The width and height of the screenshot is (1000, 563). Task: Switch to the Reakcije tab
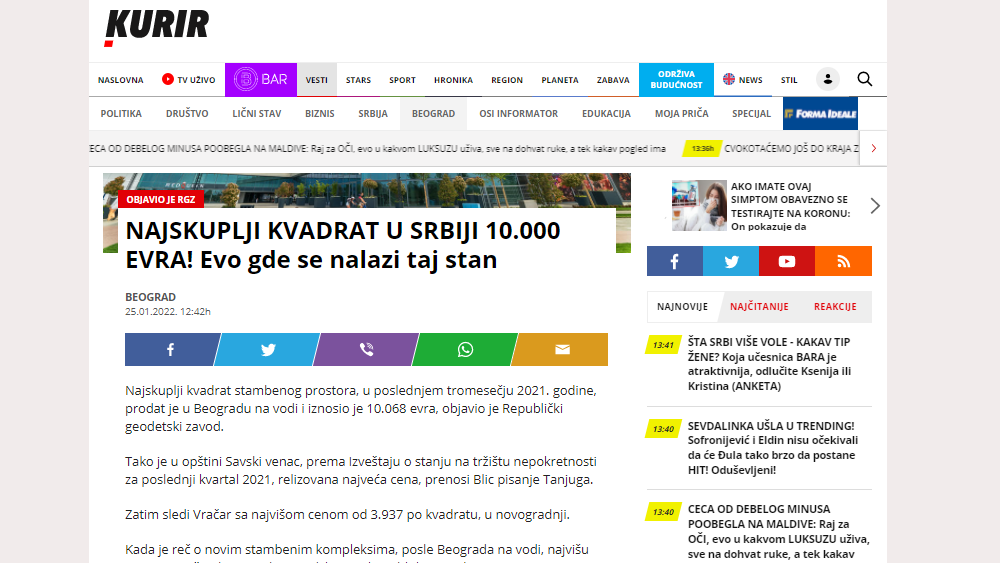click(x=835, y=307)
